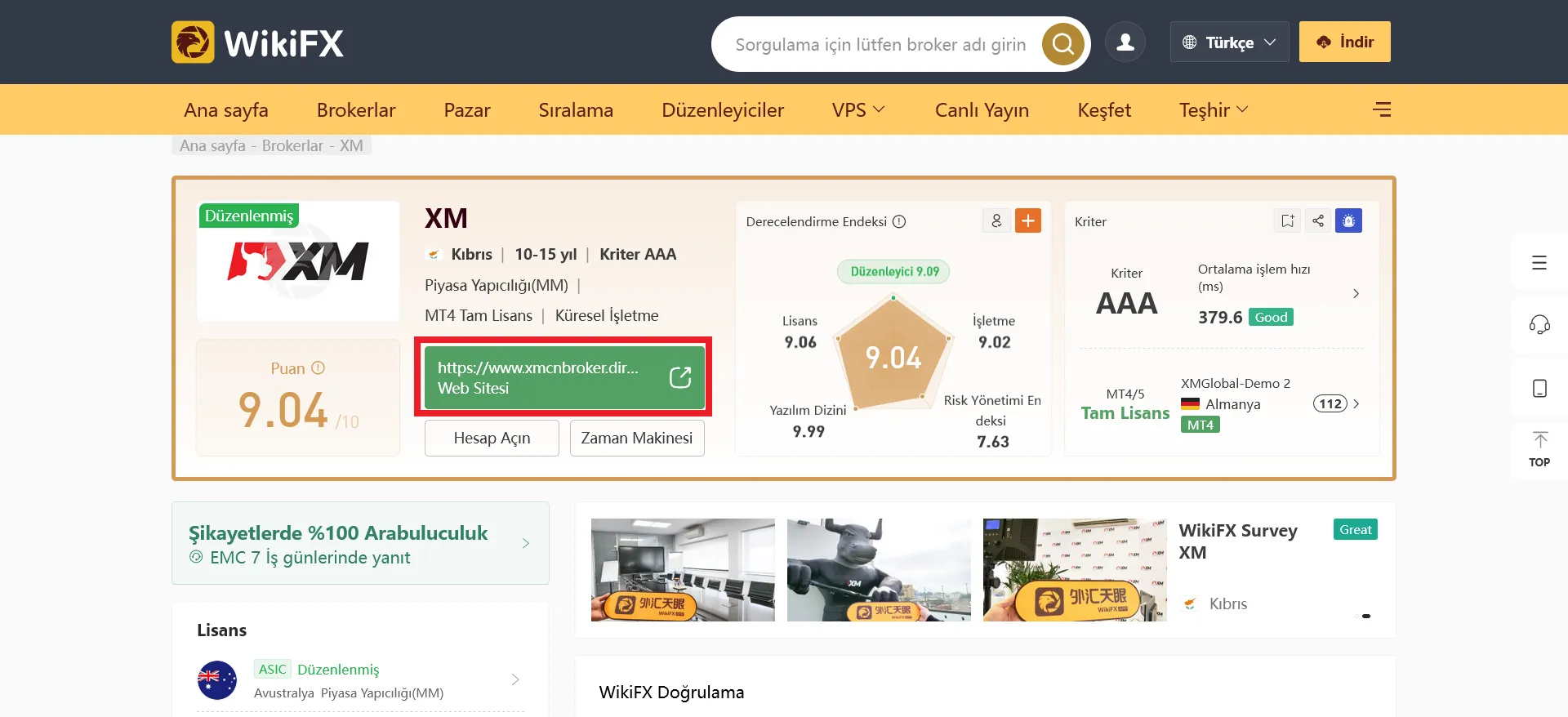Image resolution: width=1568 pixels, height=717 pixels.
Task: Open the Pazar menu item
Action: [467, 109]
